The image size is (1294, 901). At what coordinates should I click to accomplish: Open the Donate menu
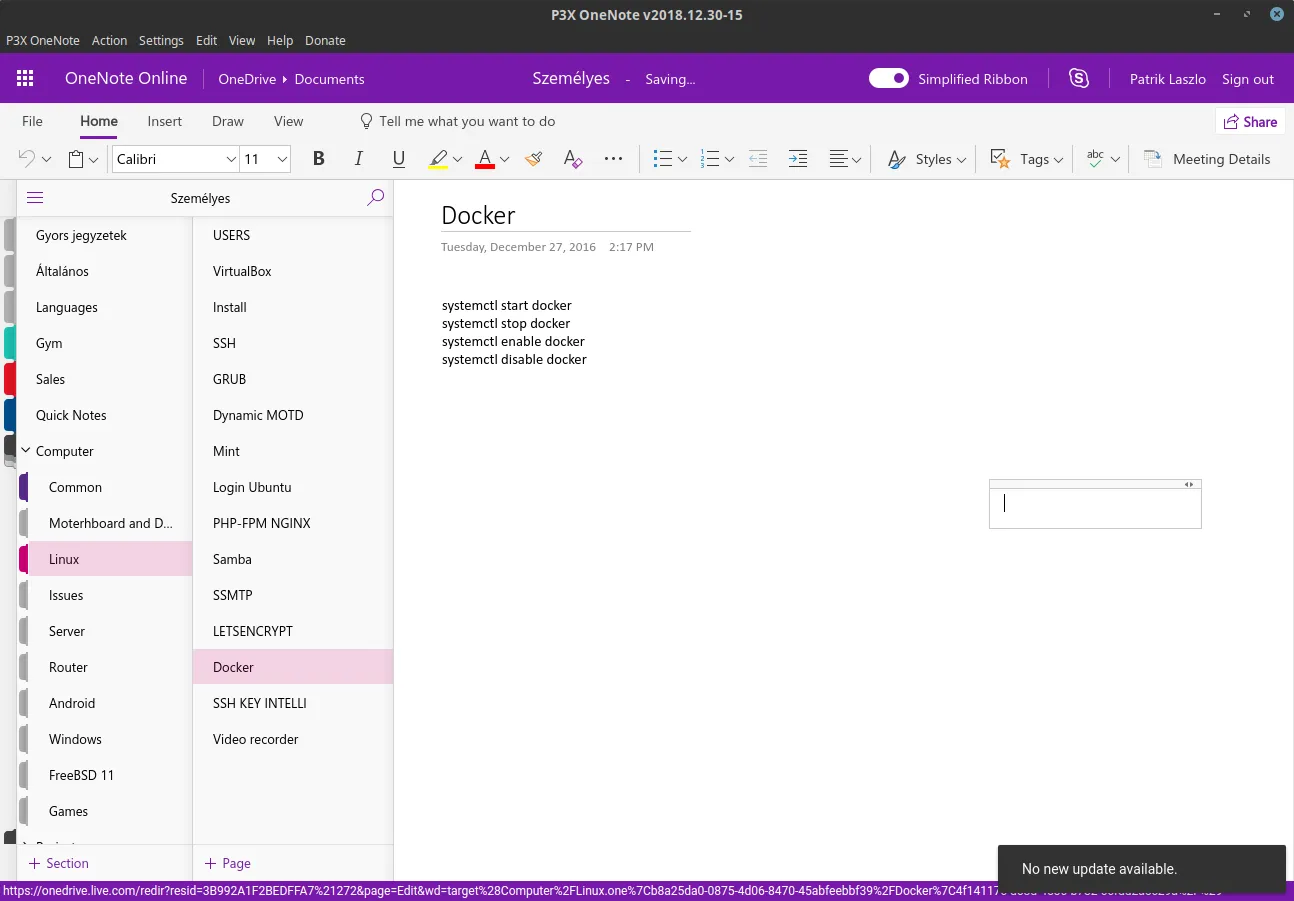pyautogui.click(x=325, y=40)
